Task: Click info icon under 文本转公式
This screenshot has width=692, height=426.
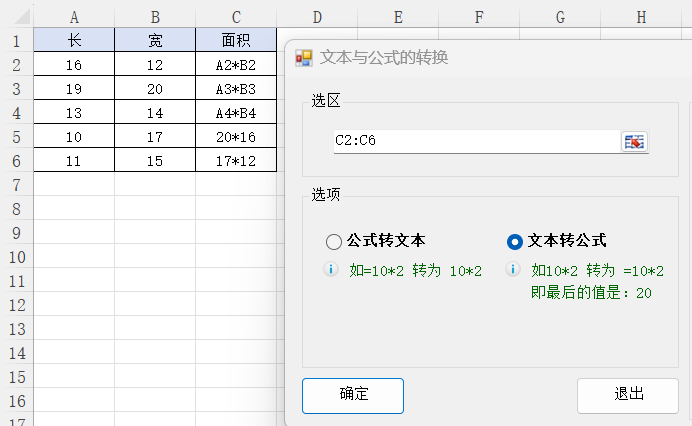Action: [x=513, y=269]
